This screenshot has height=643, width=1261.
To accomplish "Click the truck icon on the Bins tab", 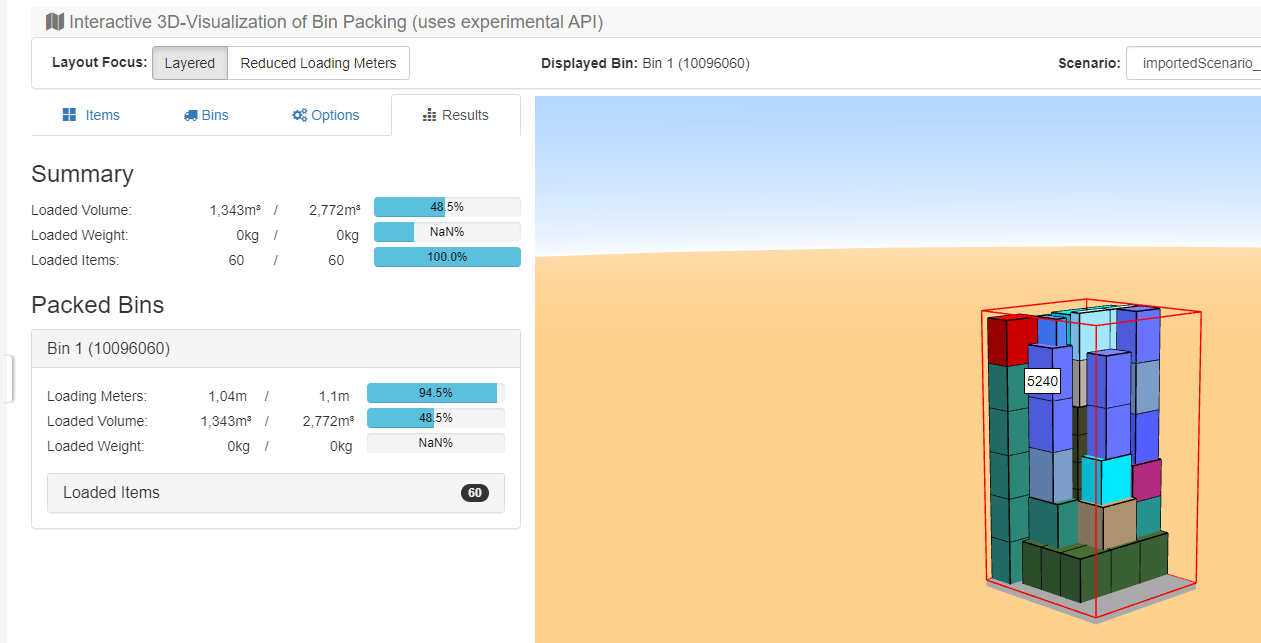I will [x=191, y=115].
